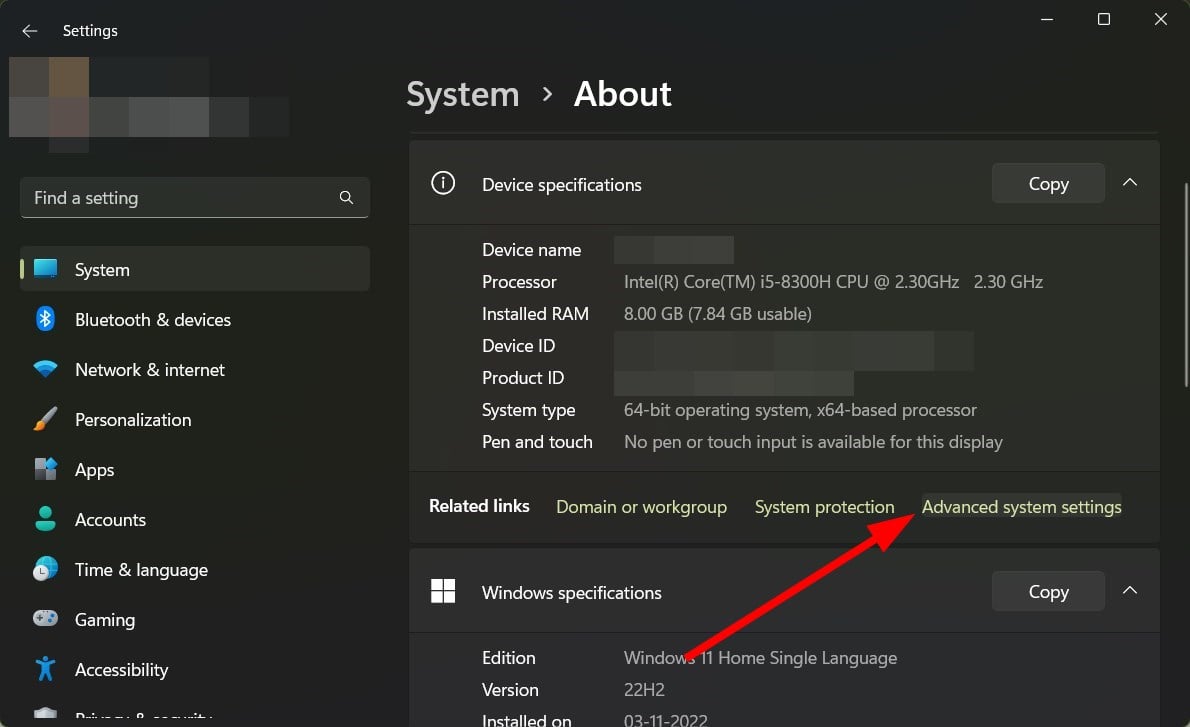Open Domain or workgroup link

[641, 507]
